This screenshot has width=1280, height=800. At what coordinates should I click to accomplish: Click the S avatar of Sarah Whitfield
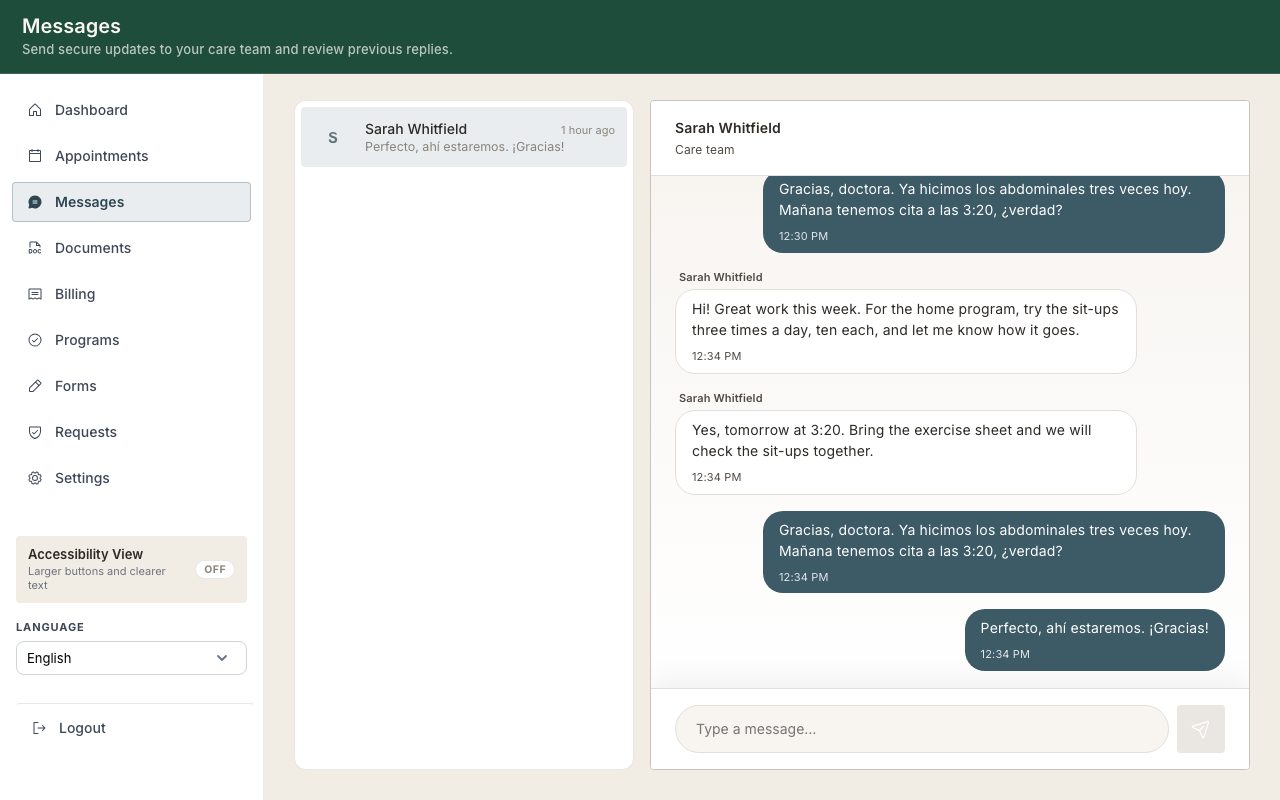(333, 137)
